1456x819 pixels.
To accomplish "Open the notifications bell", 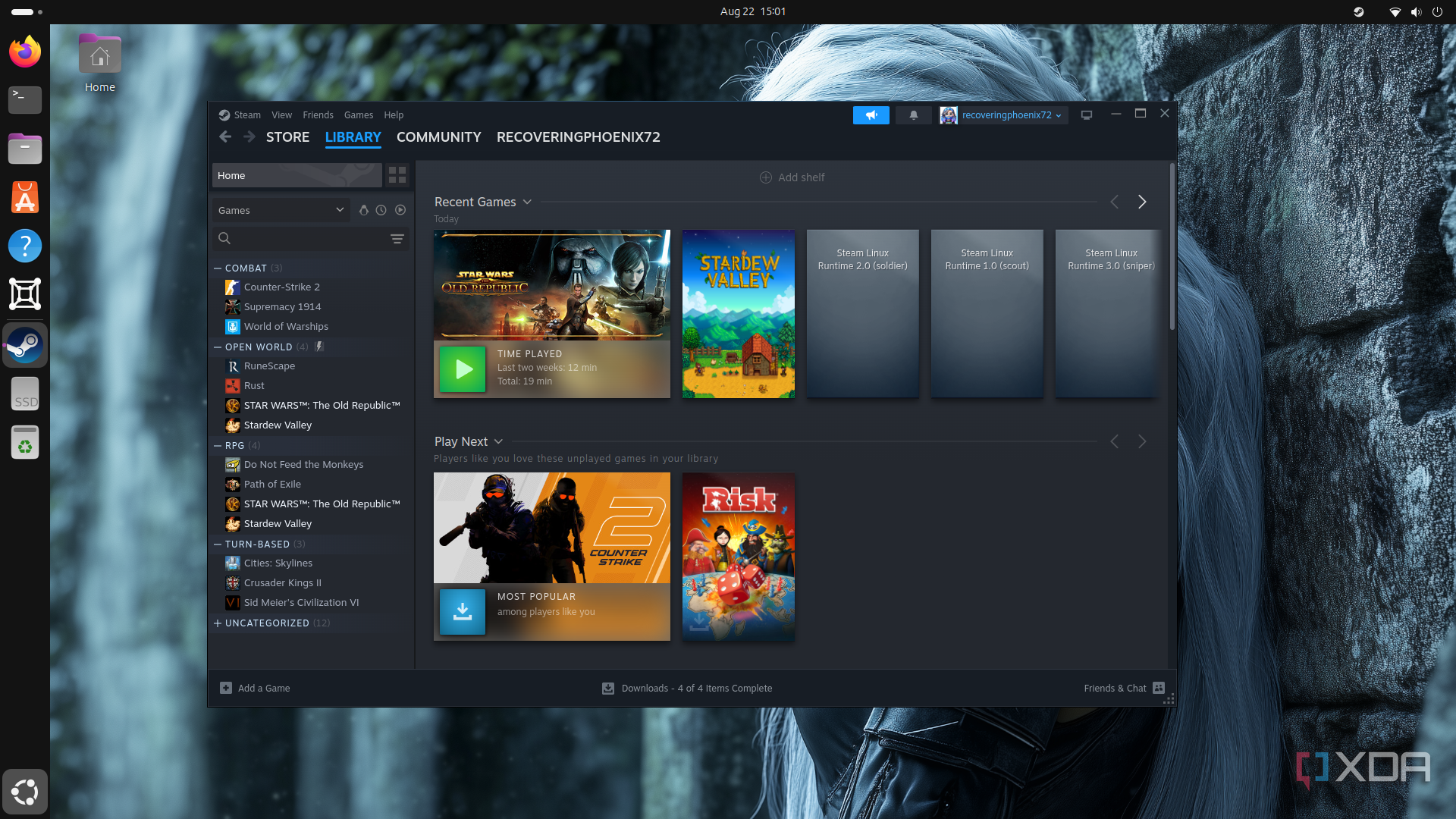I will click(913, 115).
